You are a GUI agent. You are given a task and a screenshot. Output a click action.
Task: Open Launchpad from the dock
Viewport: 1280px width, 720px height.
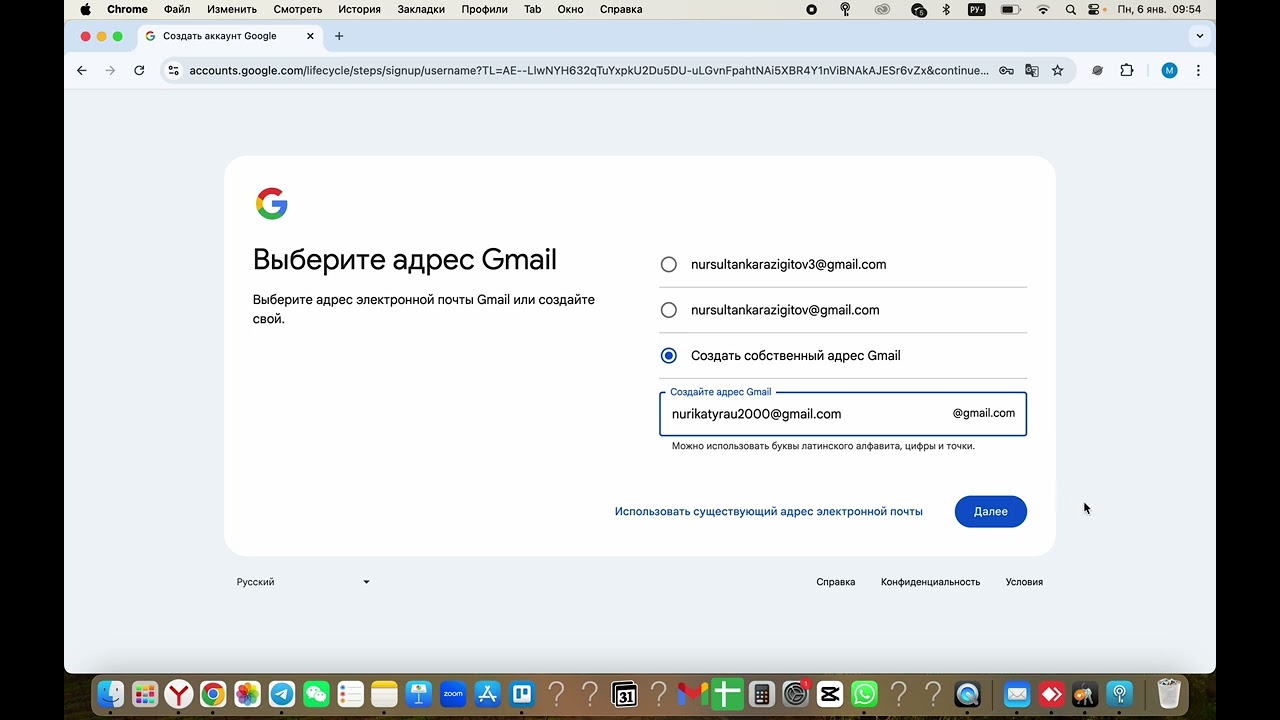(x=145, y=693)
